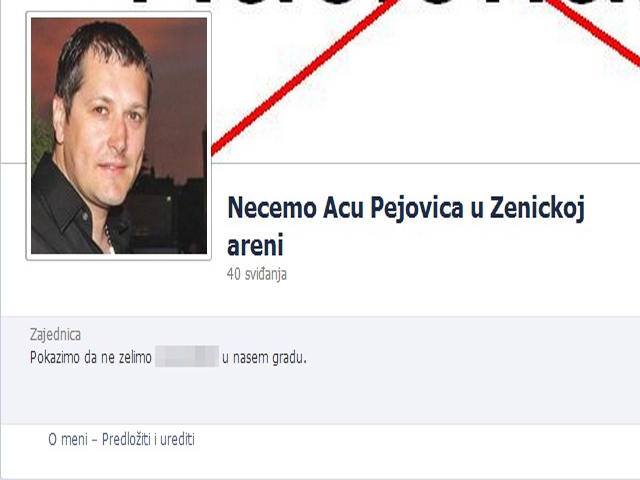This screenshot has height=480, width=640.
Task: Click the 'Pokazimo da ne zelimo' description text
Action: [91, 358]
